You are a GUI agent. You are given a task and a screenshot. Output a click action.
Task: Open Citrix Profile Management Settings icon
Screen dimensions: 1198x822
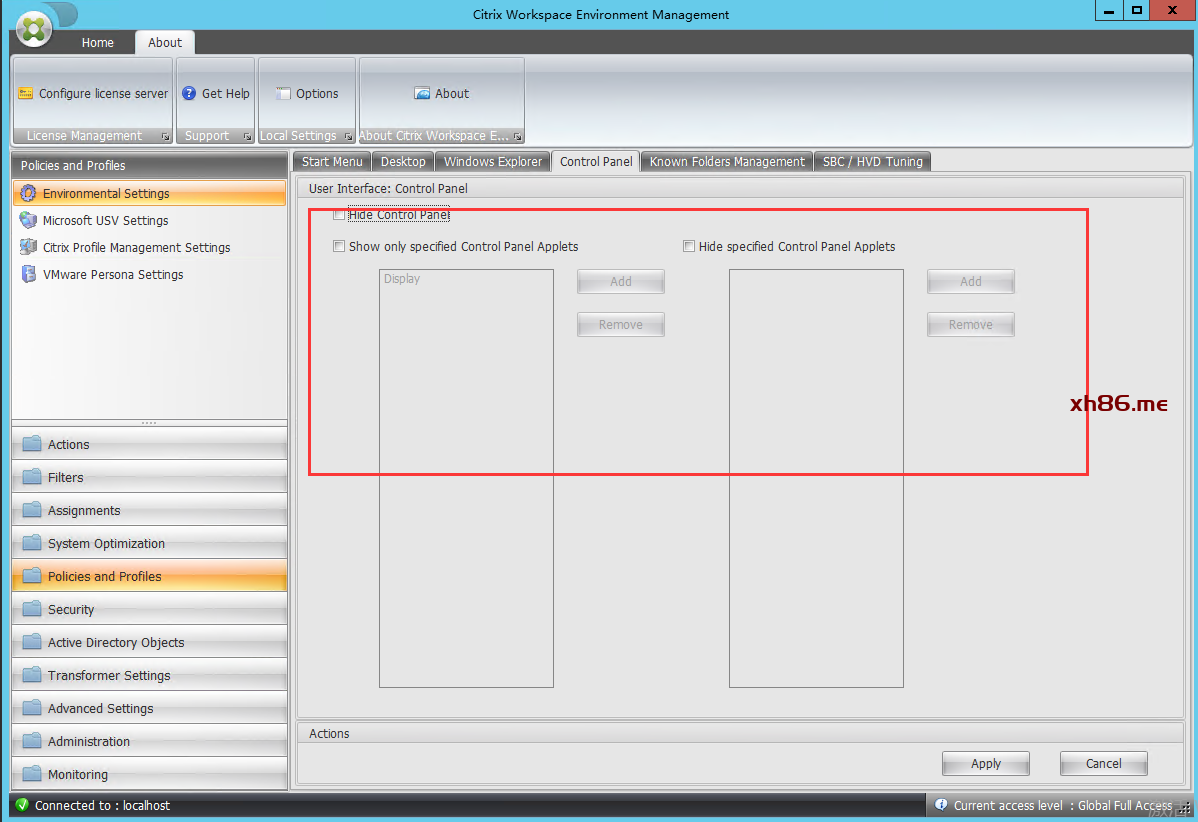28,248
